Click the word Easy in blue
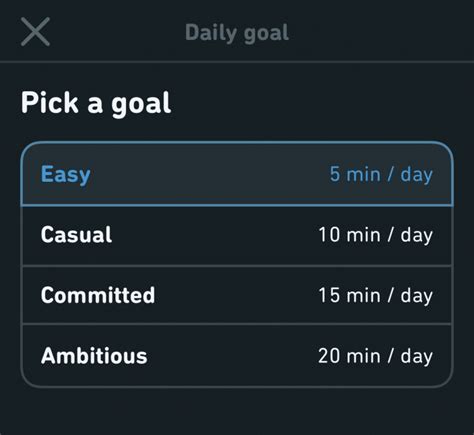The height and width of the screenshot is (435, 474). click(x=66, y=175)
